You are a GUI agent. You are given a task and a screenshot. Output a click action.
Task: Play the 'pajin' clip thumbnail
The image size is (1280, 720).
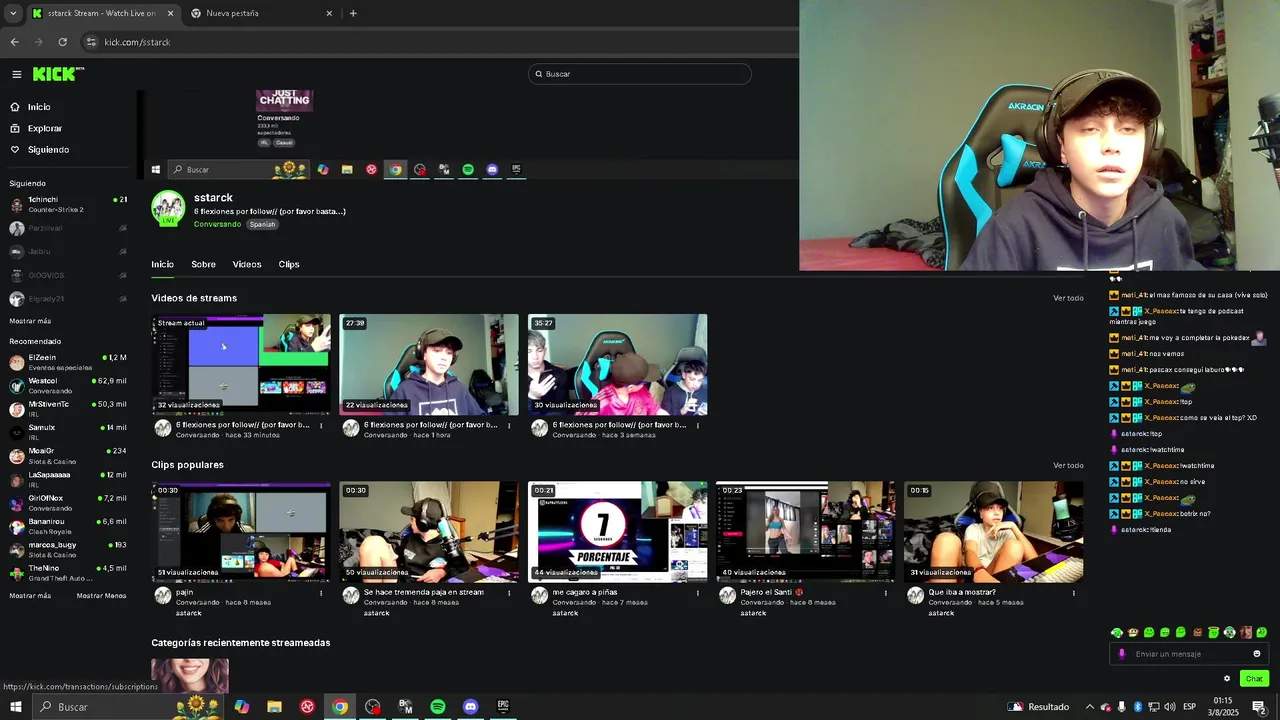click(241, 531)
